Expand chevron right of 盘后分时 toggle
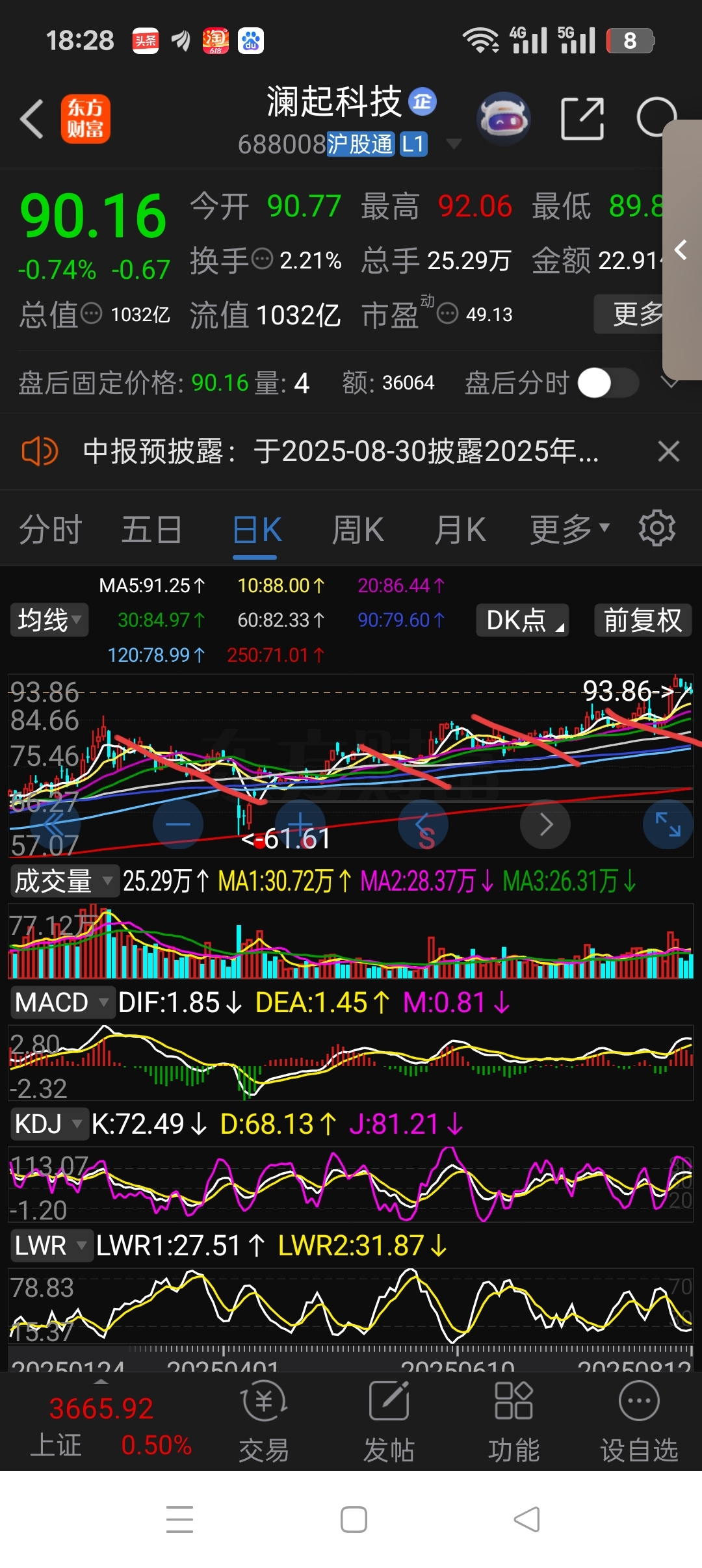This screenshot has width=702, height=1568. [669, 383]
